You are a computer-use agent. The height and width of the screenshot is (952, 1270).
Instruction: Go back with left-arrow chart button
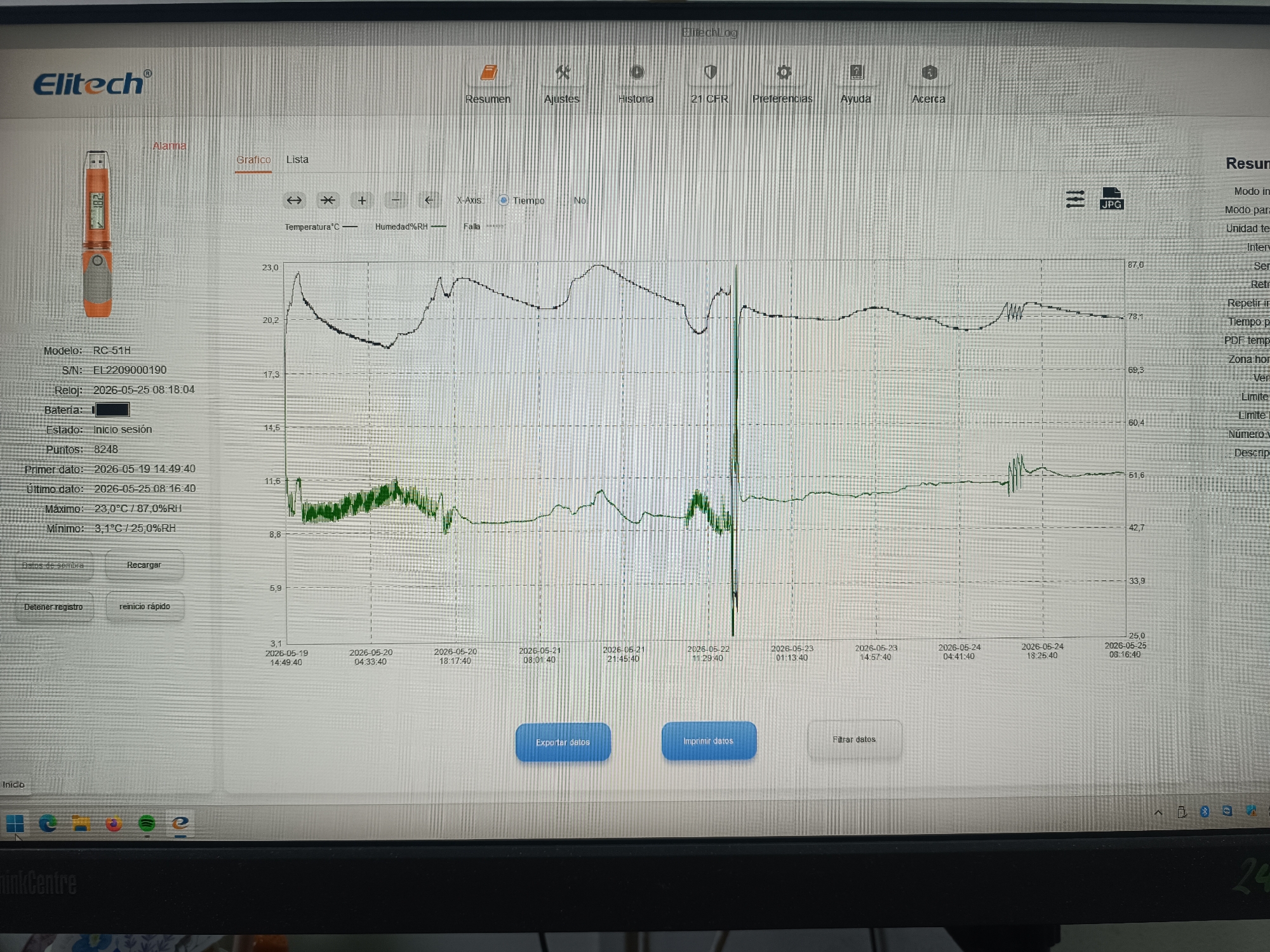pyautogui.click(x=429, y=201)
